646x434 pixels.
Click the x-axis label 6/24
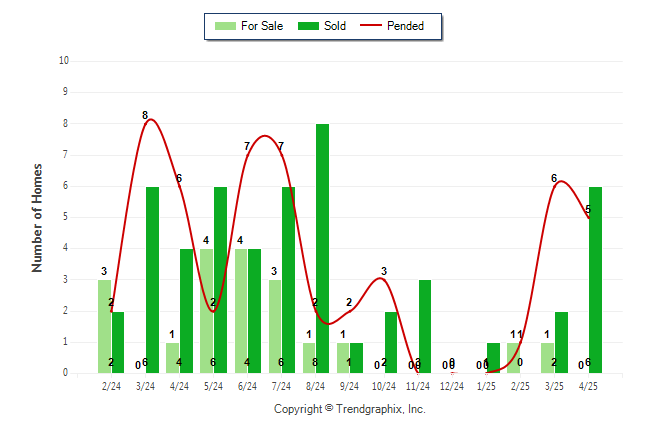coord(247,386)
